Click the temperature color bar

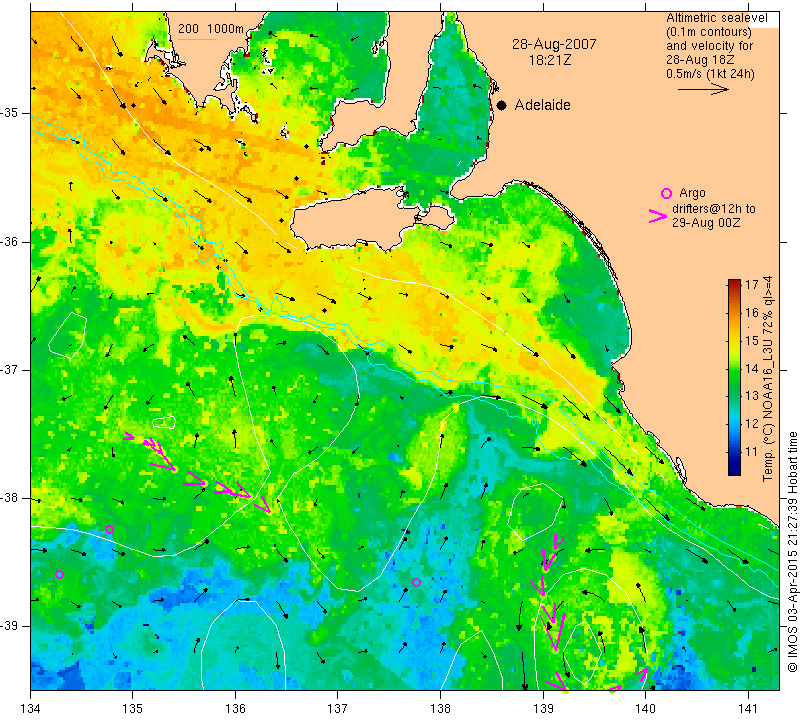click(x=734, y=377)
